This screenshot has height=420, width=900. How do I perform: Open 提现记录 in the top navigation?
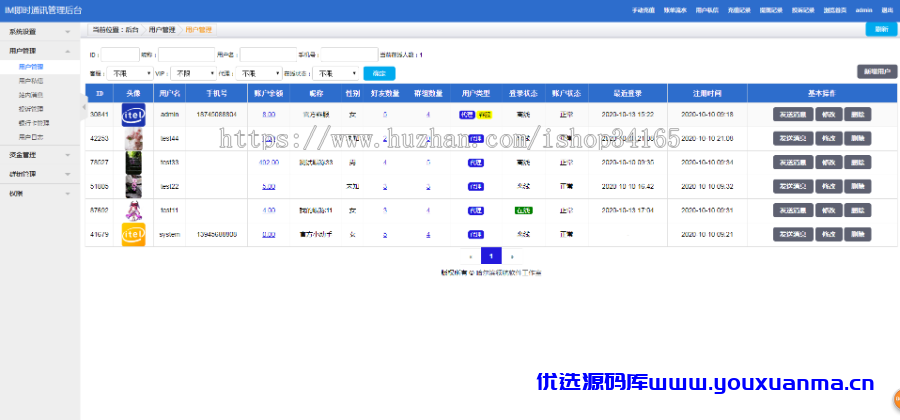(x=771, y=10)
